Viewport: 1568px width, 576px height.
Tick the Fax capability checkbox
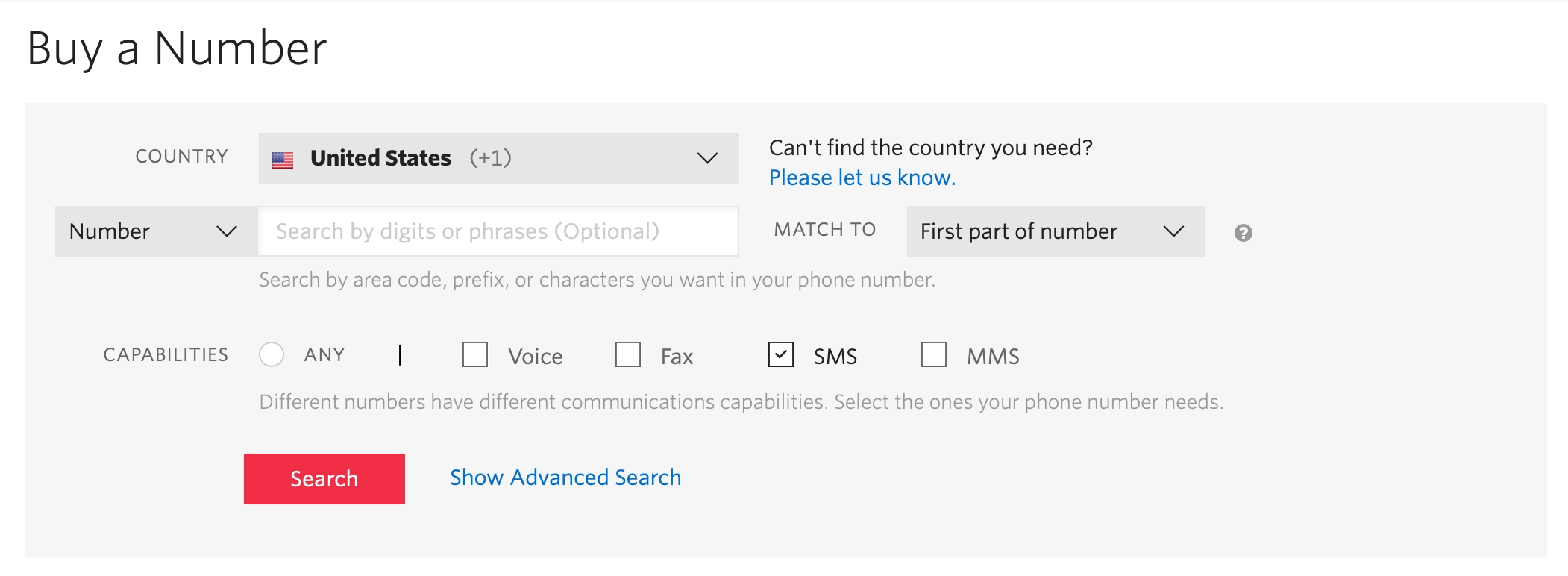point(628,354)
